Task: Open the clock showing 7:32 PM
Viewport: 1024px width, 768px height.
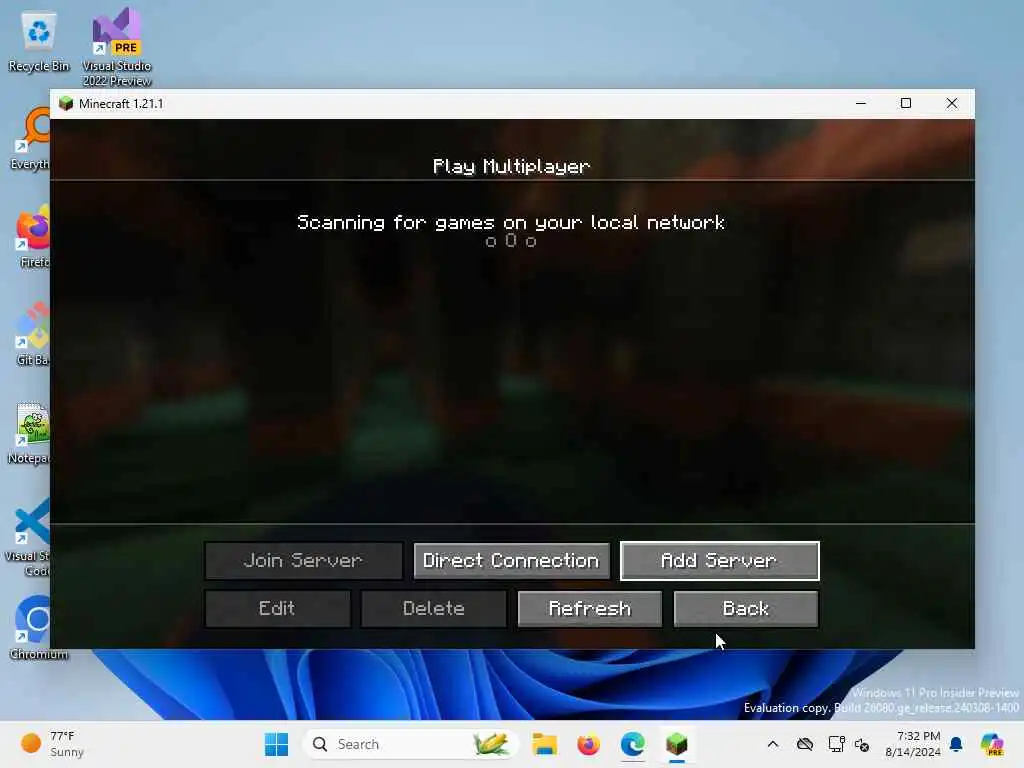Action: [913, 744]
